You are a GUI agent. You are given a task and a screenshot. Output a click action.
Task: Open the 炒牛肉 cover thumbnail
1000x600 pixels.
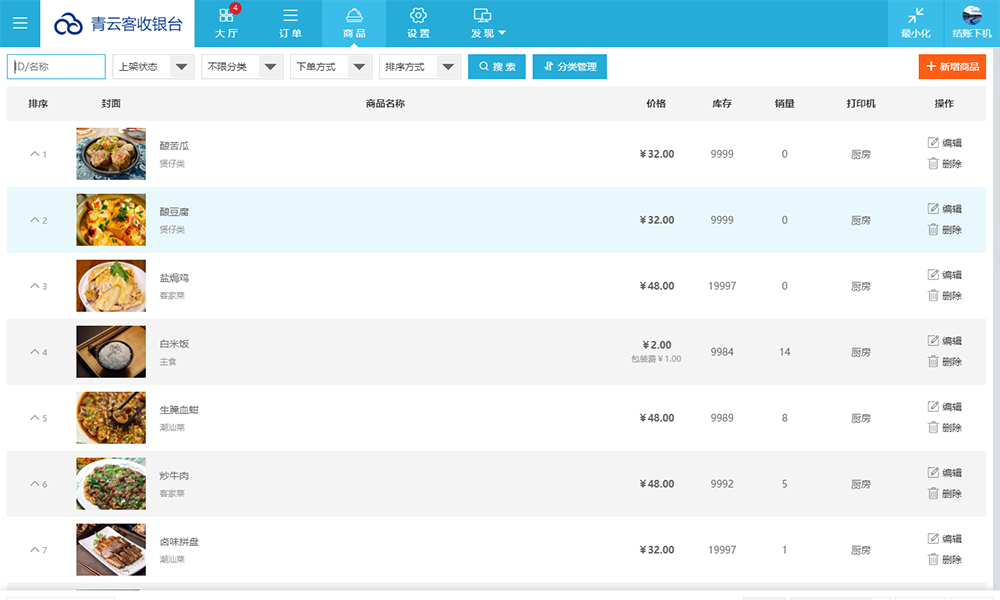[x=111, y=484]
